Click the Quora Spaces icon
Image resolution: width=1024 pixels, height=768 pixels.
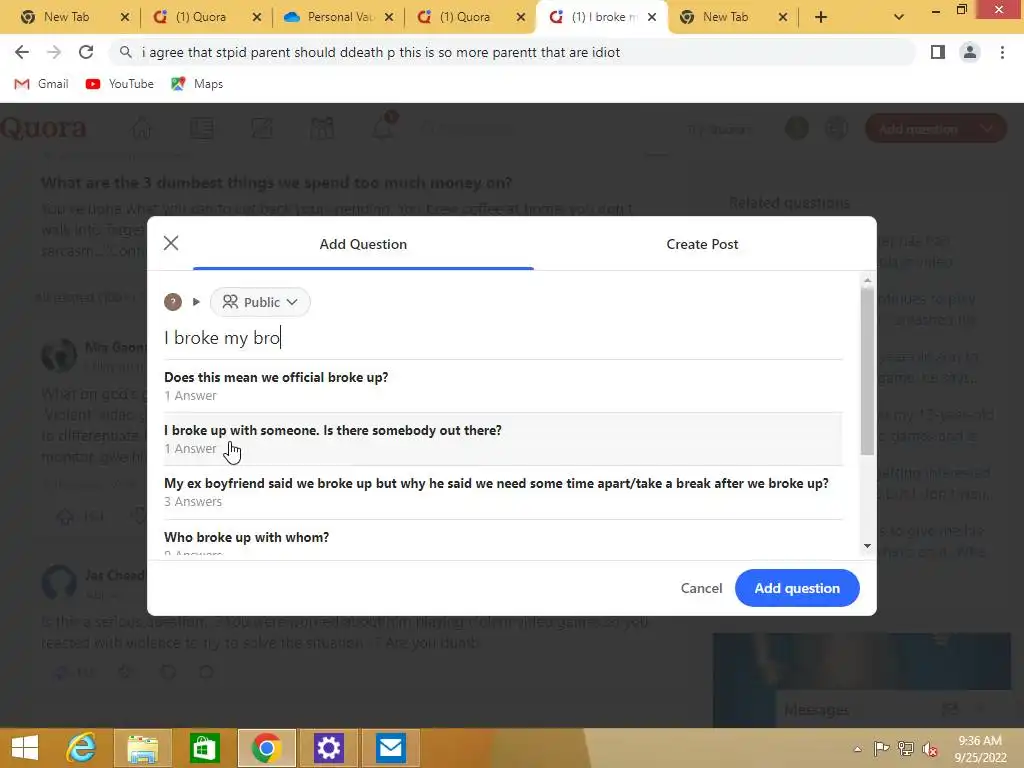click(322, 128)
